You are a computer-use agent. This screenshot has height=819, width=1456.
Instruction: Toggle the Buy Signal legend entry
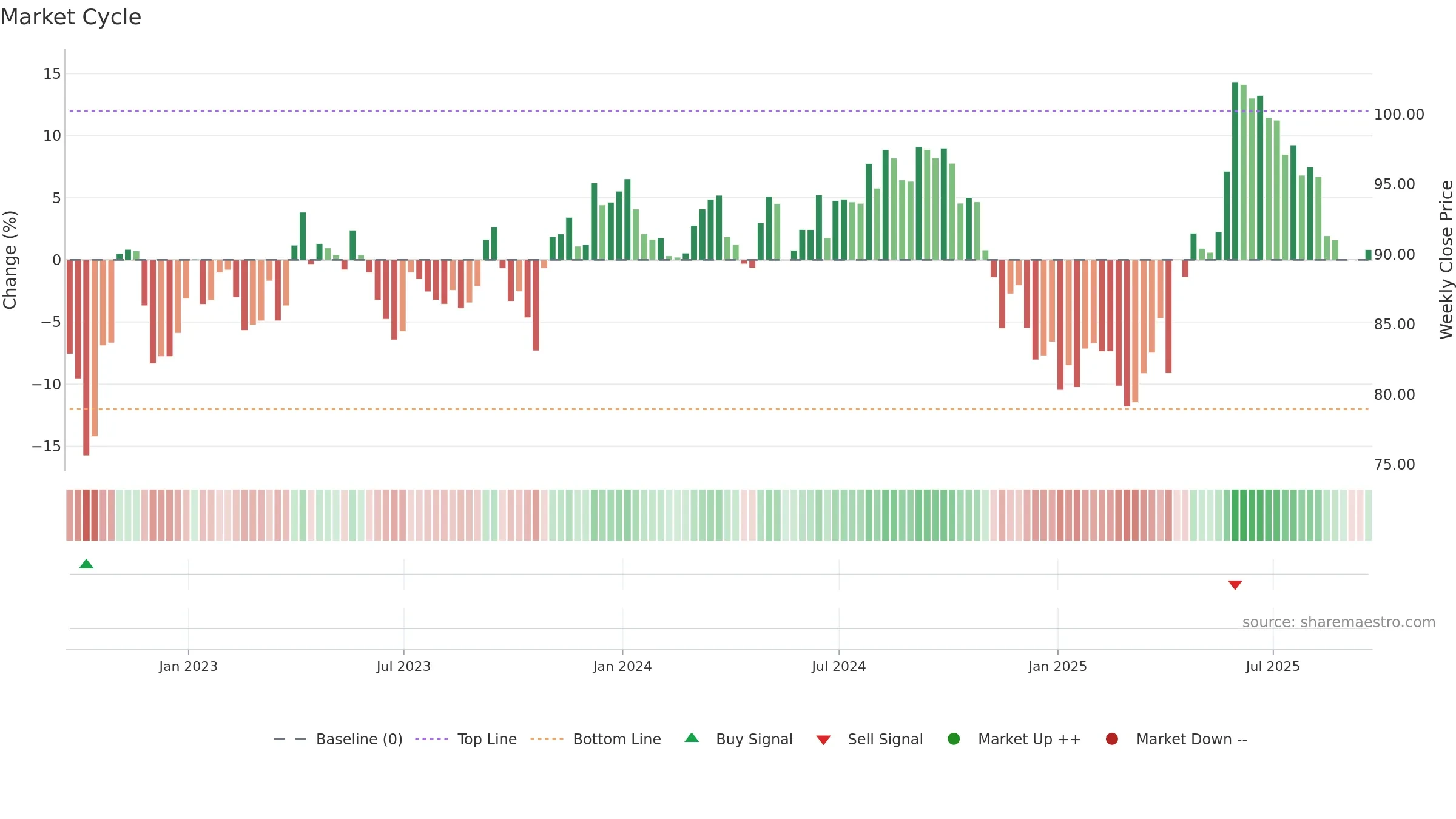click(x=739, y=740)
